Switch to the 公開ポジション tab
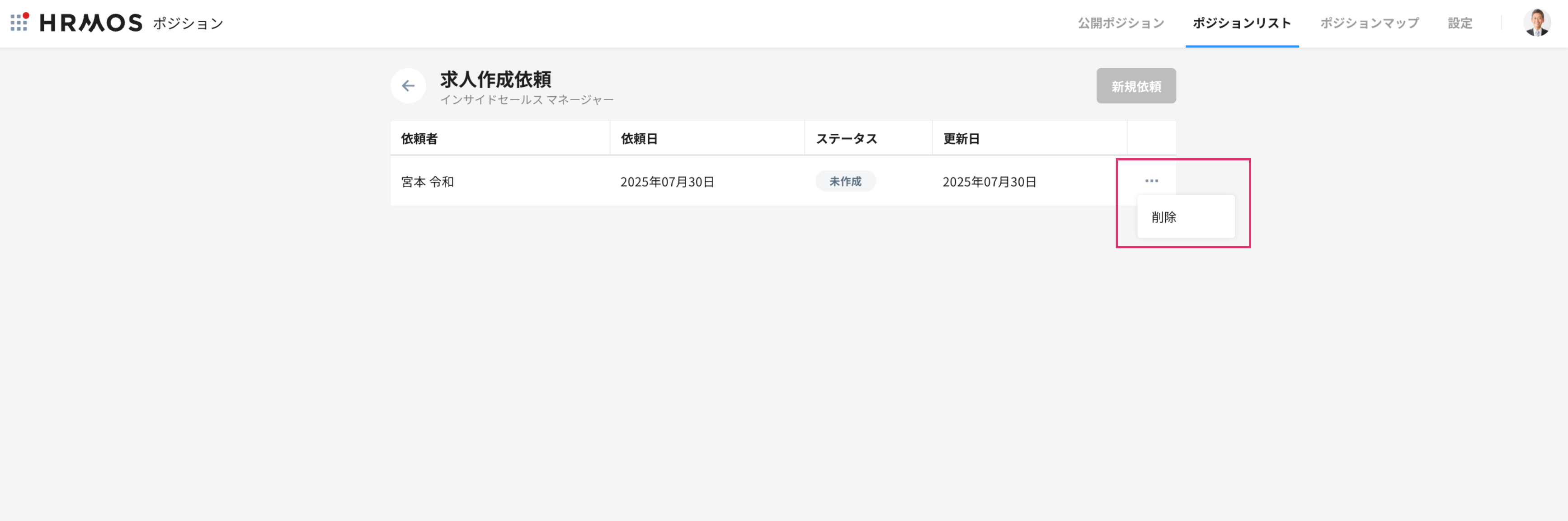Screen dimensions: 1568x521 pyautogui.click(x=1121, y=23)
